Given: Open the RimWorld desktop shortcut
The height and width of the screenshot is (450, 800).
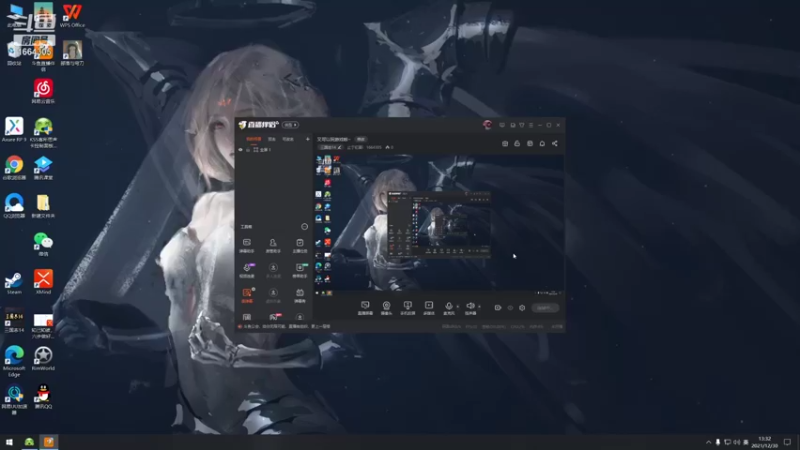Looking at the screenshot, I should click(43, 358).
